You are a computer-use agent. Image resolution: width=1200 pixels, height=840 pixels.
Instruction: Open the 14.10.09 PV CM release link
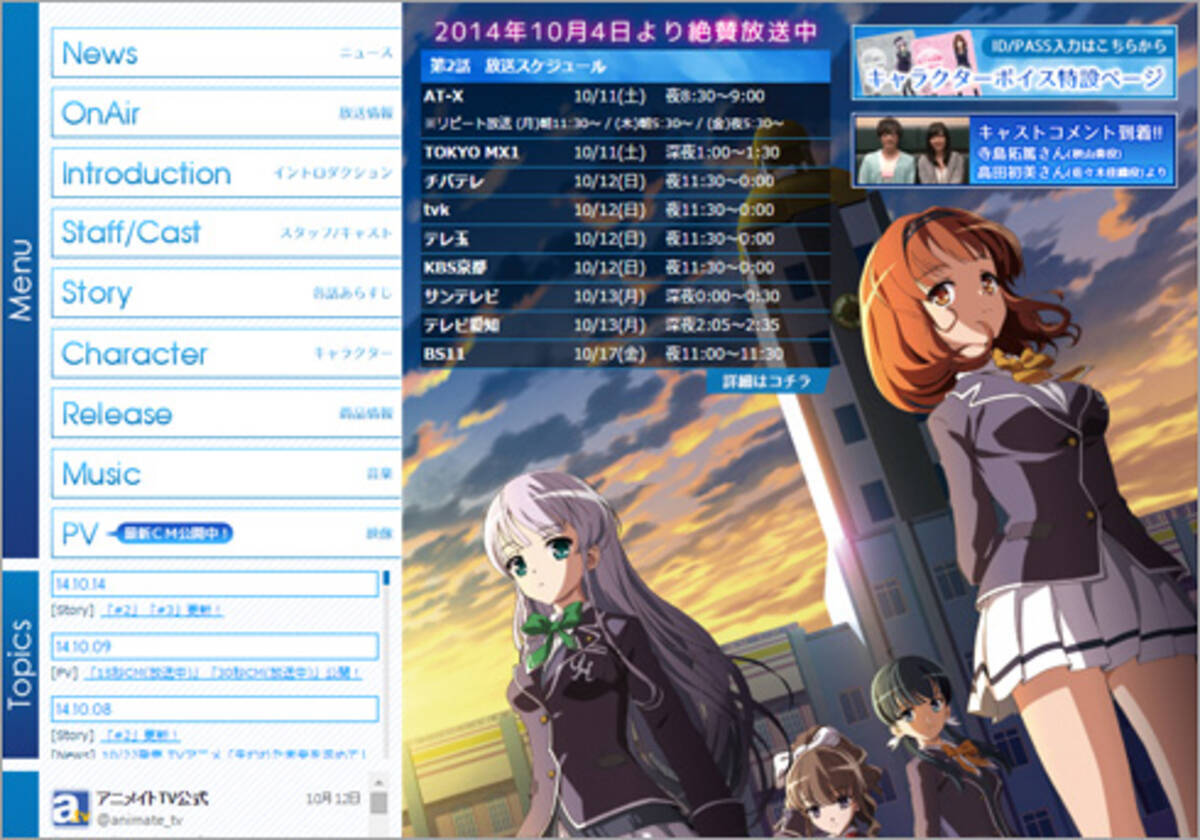click(x=225, y=673)
